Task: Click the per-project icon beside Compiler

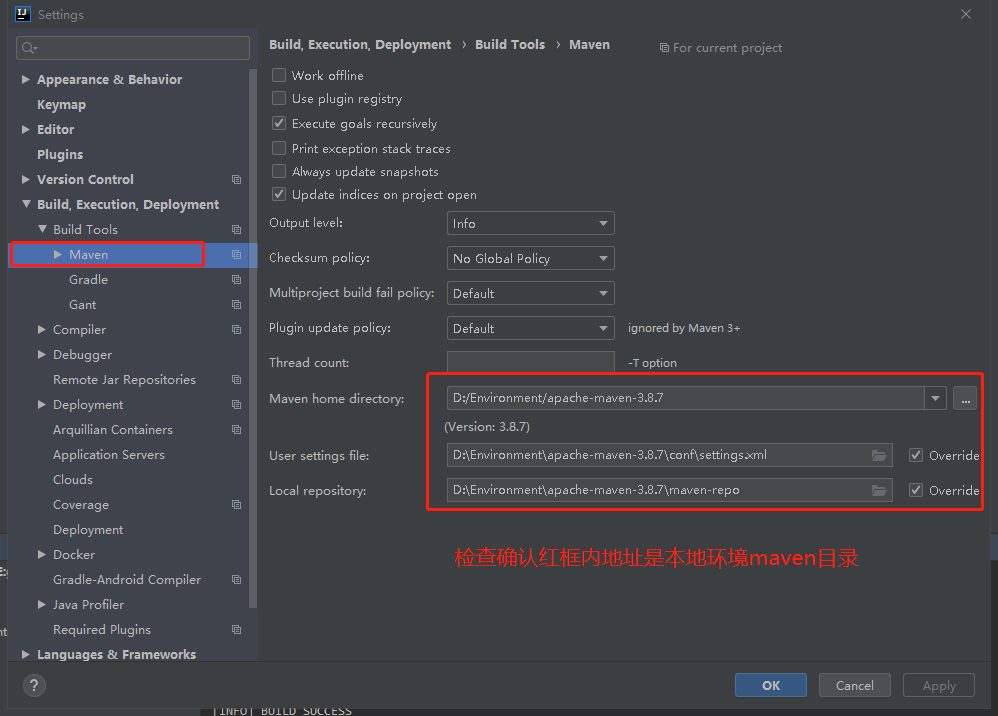Action: [x=236, y=330]
